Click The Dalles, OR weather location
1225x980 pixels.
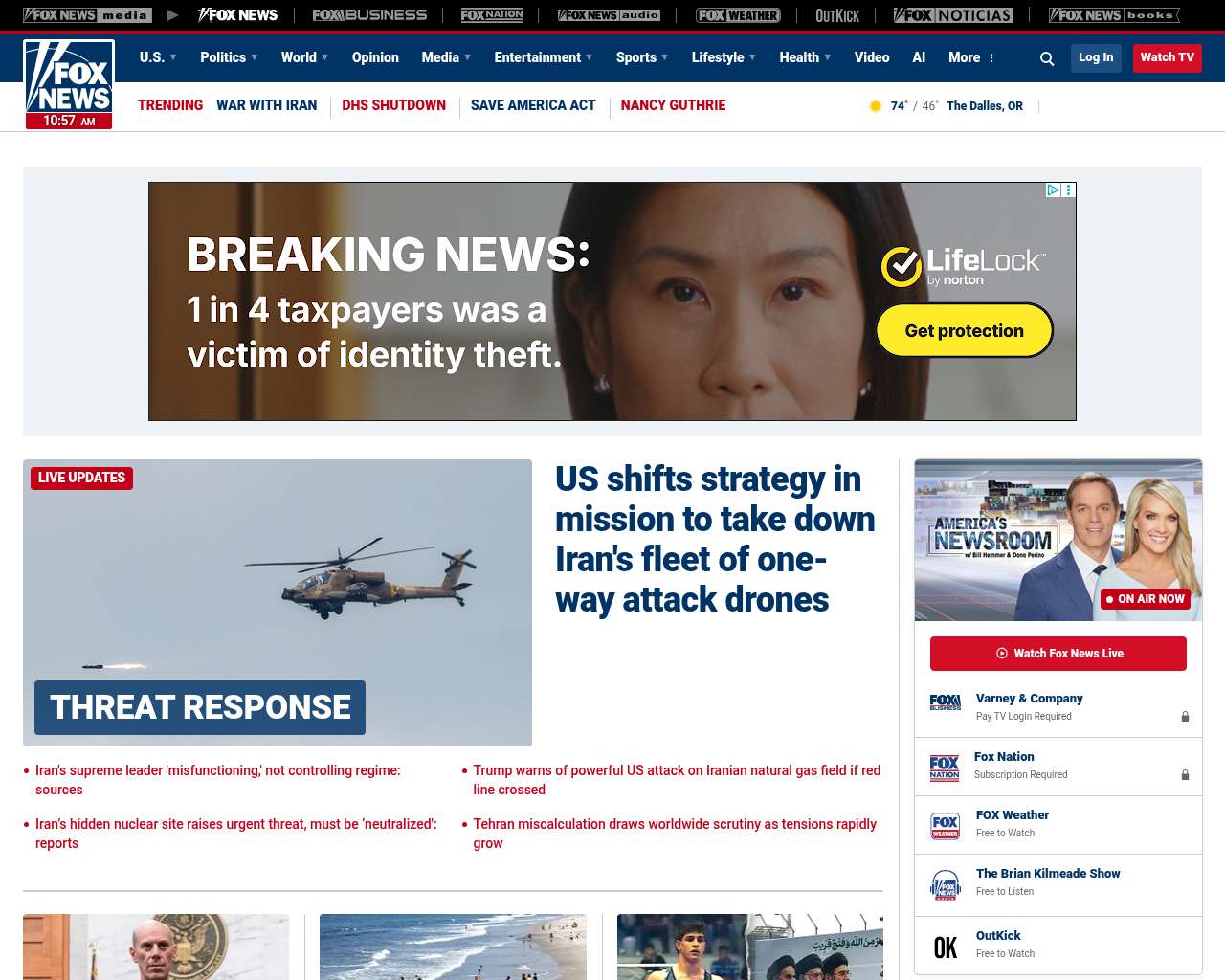(985, 106)
